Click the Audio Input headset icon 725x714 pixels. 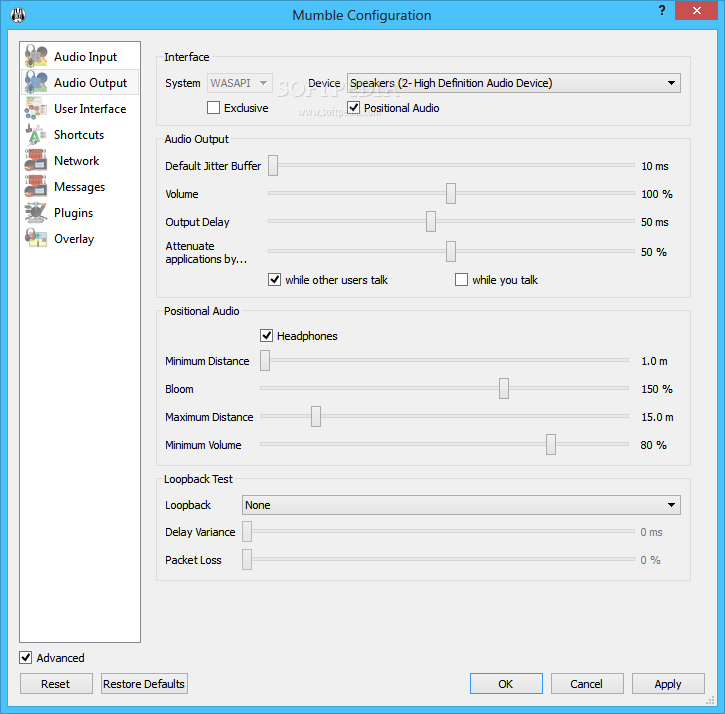click(36, 56)
